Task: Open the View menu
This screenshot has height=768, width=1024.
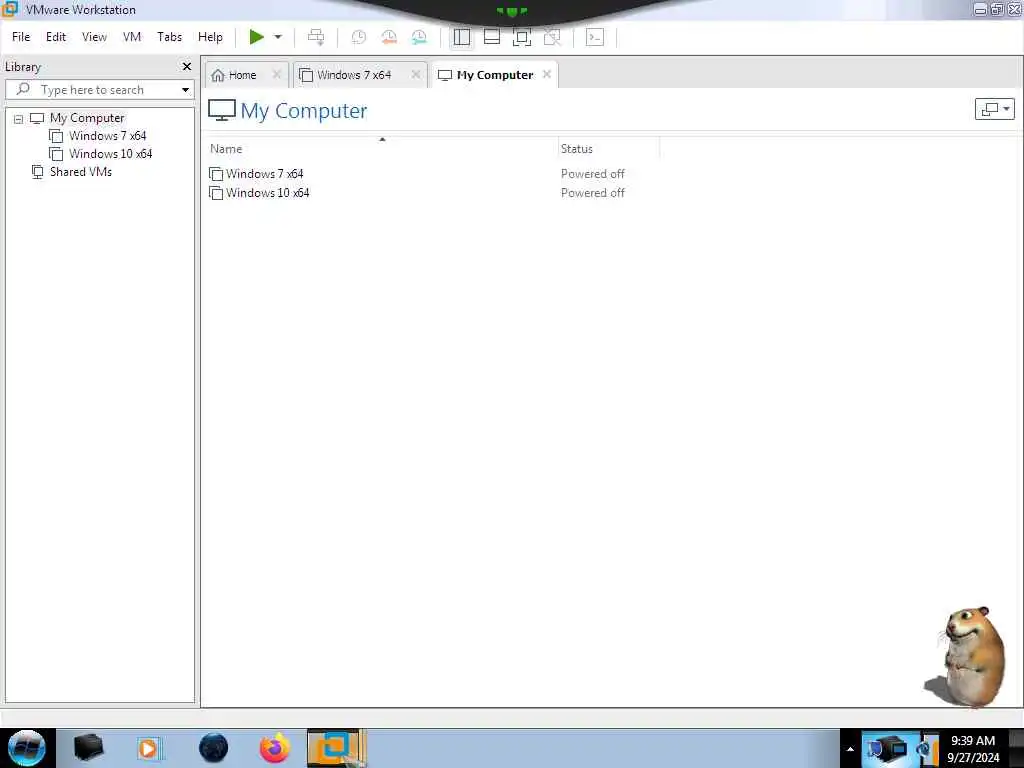Action: [x=94, y=37]
